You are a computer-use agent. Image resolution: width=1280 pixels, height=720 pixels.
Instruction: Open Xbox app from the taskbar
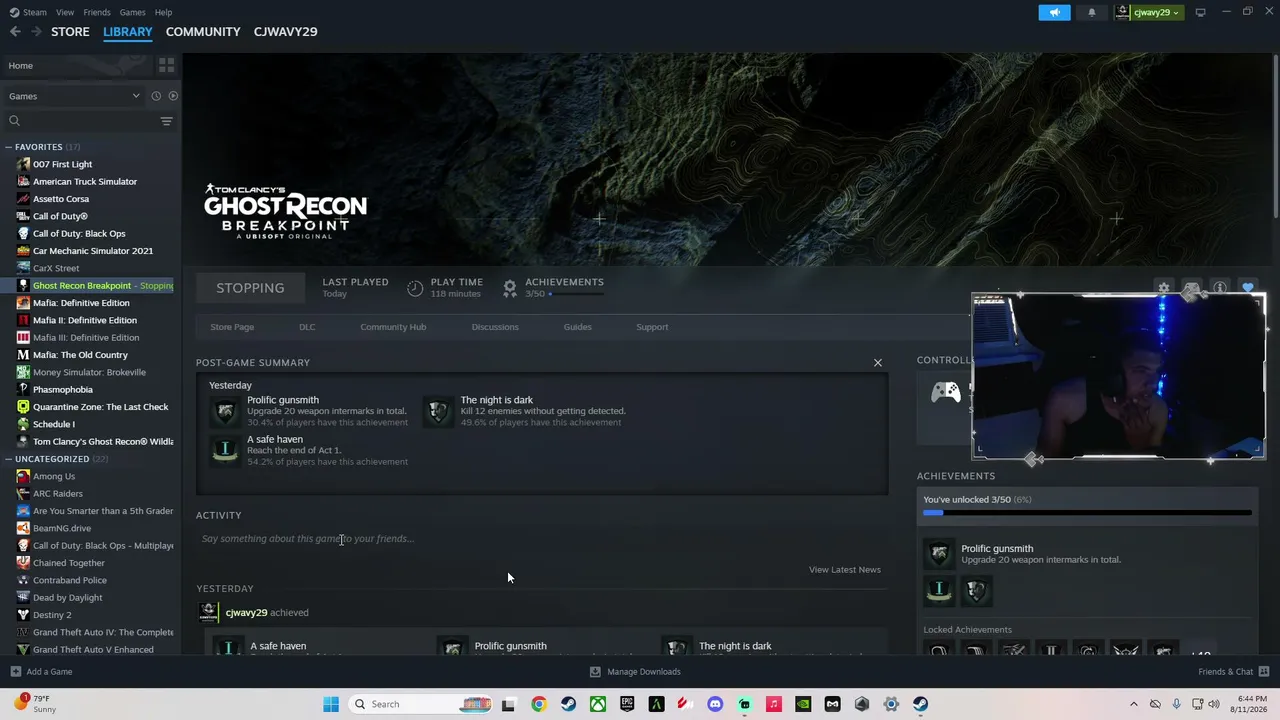[598, 704]
